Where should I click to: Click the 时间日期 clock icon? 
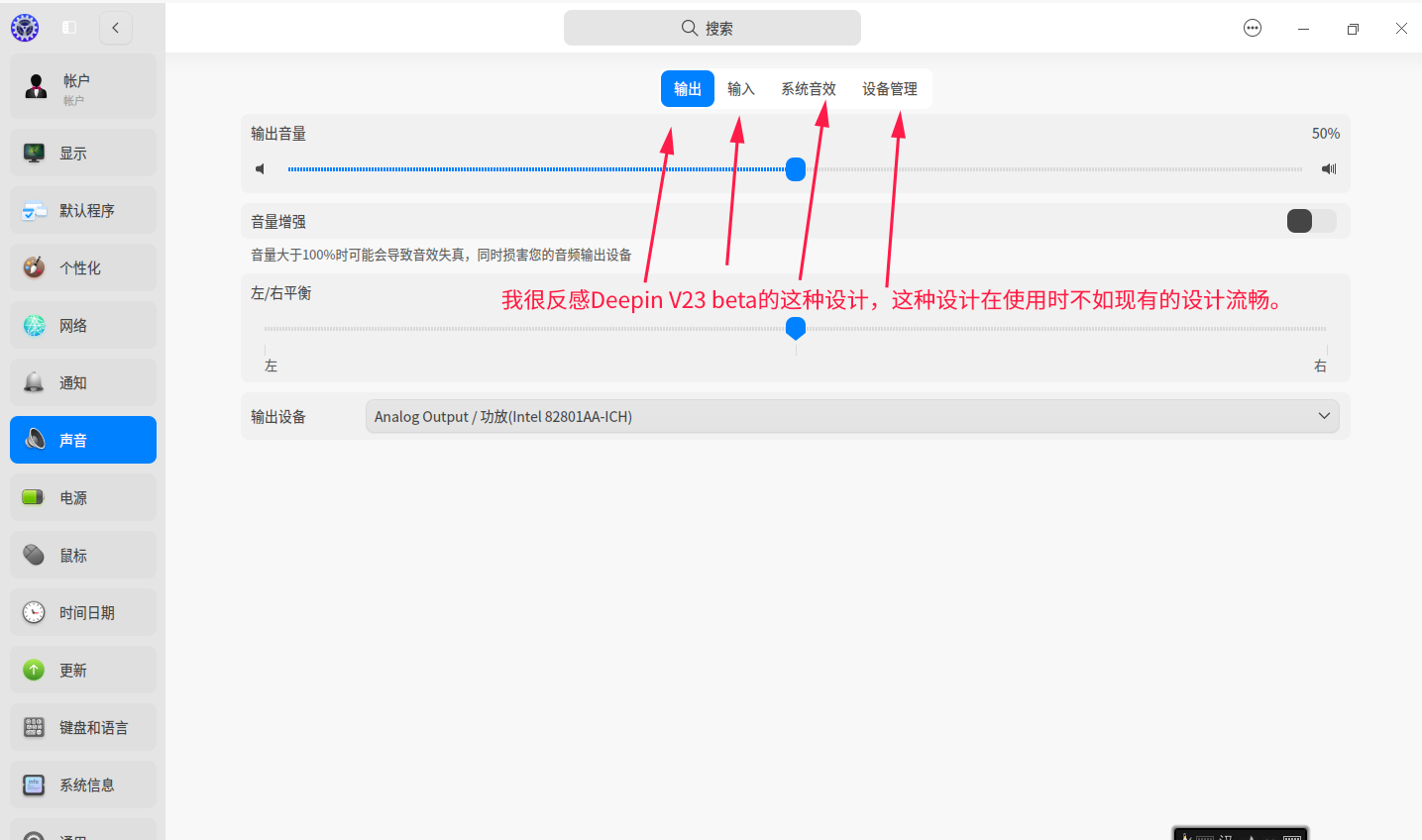pos(34,612)
